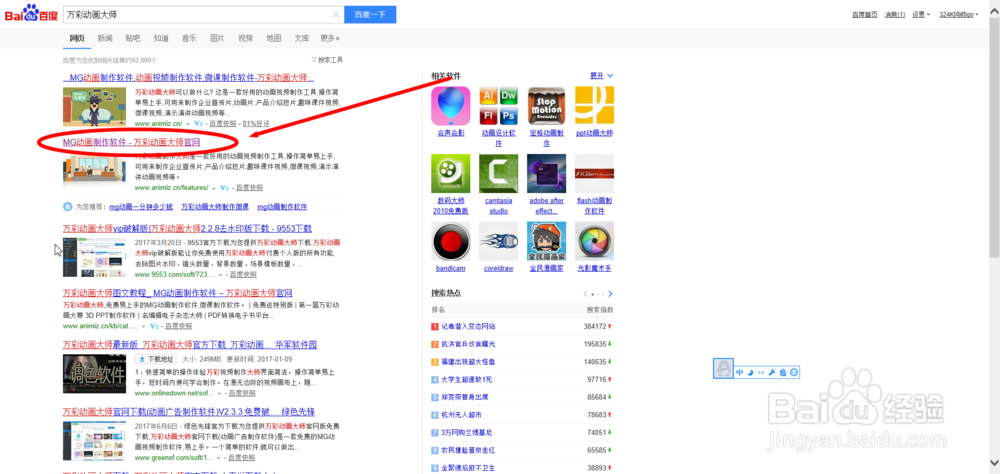Click the 为您推荐 recommendation icon
Viewport: 1000px width, 474px height.
(67, 207)
